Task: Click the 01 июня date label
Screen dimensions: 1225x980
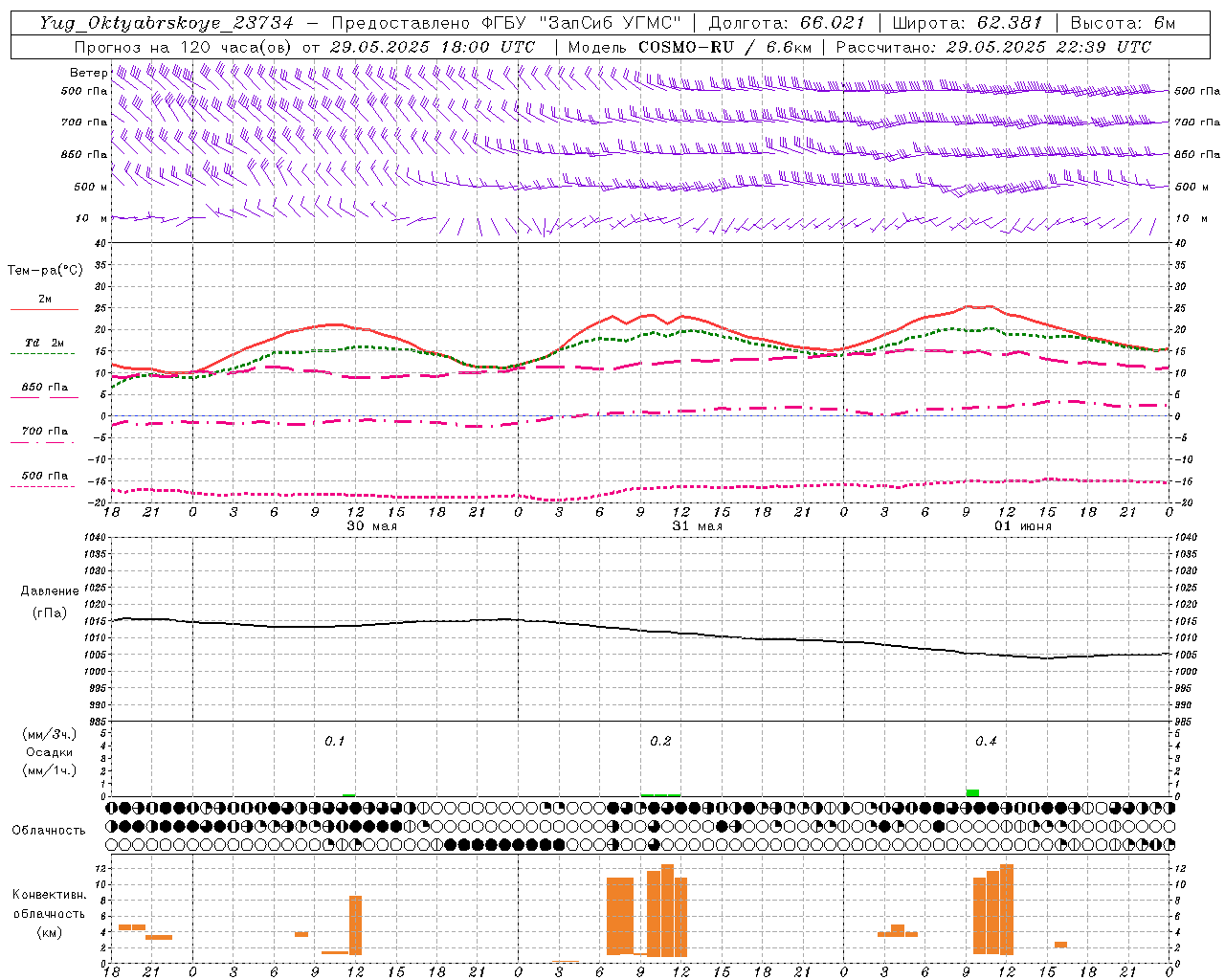Action: pos(1022,526)
